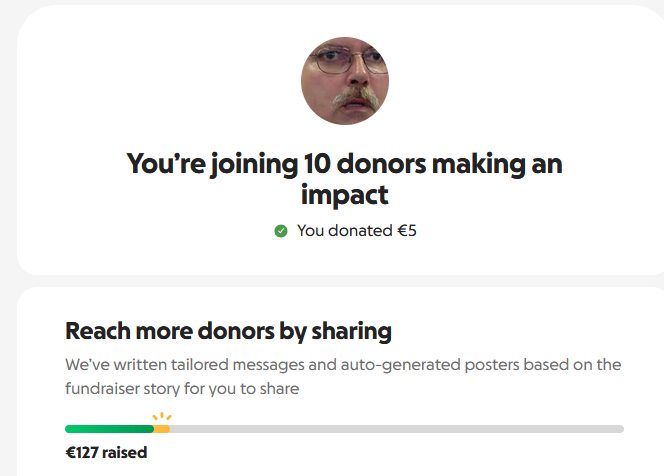The width and height of the screenshot is (664, 476).
Task: Click the 'fundraiser story for you to share' line
Action: [x=182, y=388]
